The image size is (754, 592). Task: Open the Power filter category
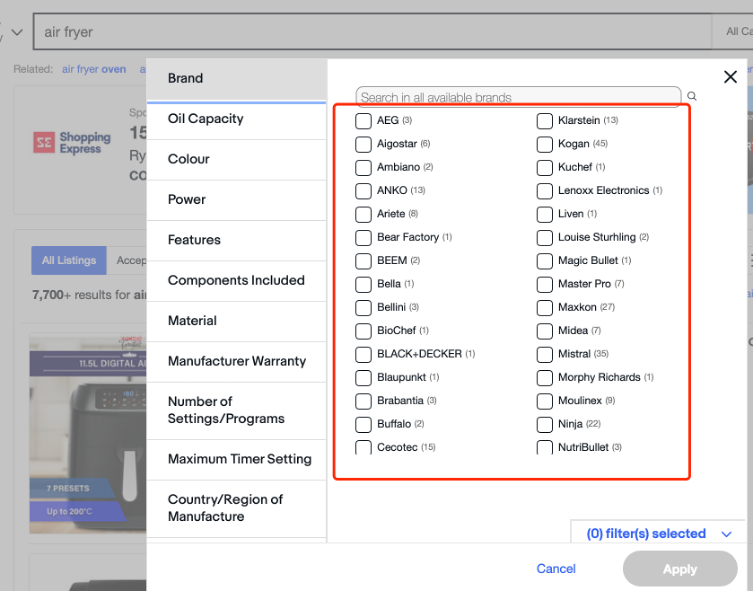[x=237, y=200]
